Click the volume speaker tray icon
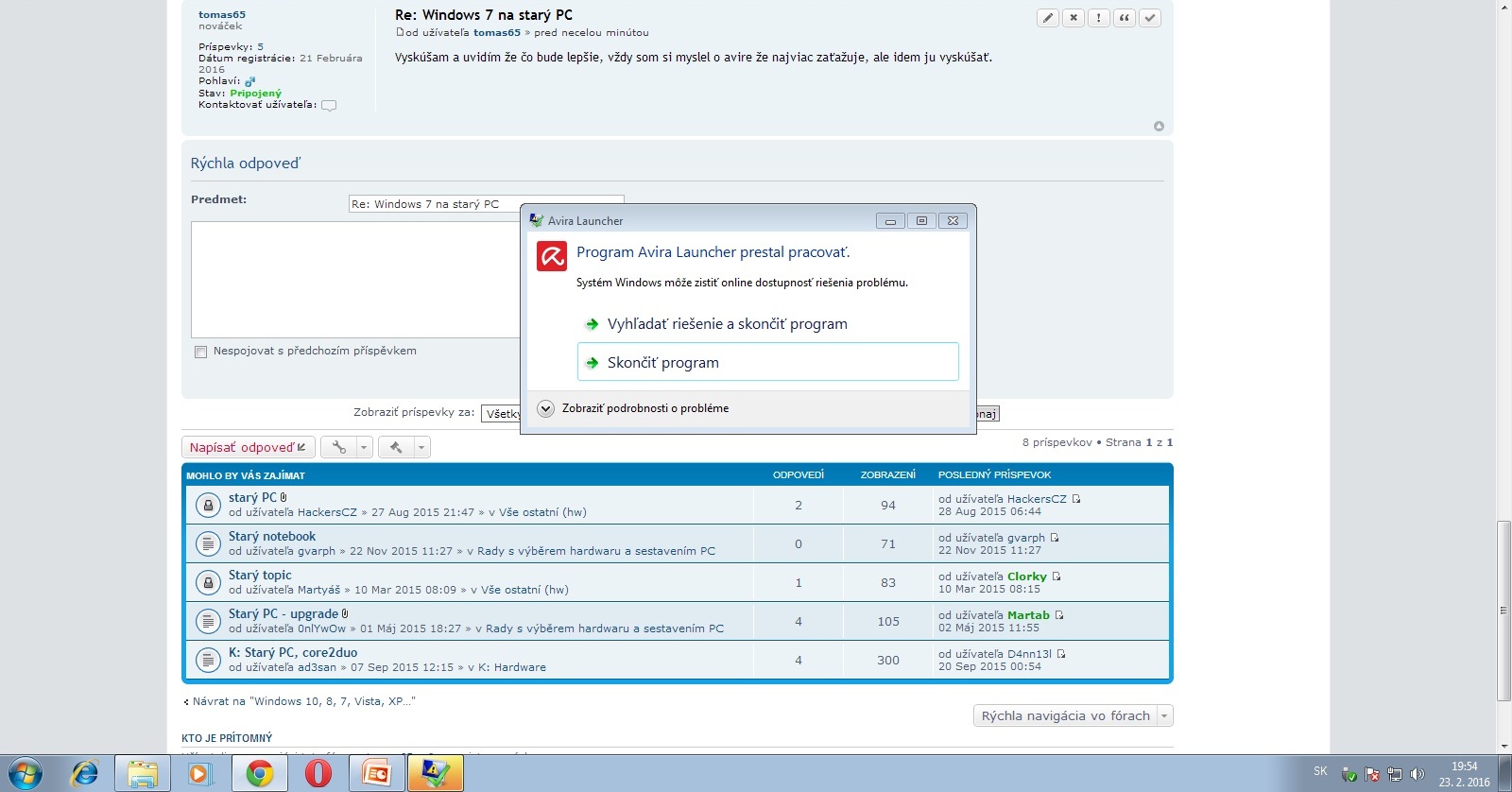1512x792 pixels. point(1417,774)
